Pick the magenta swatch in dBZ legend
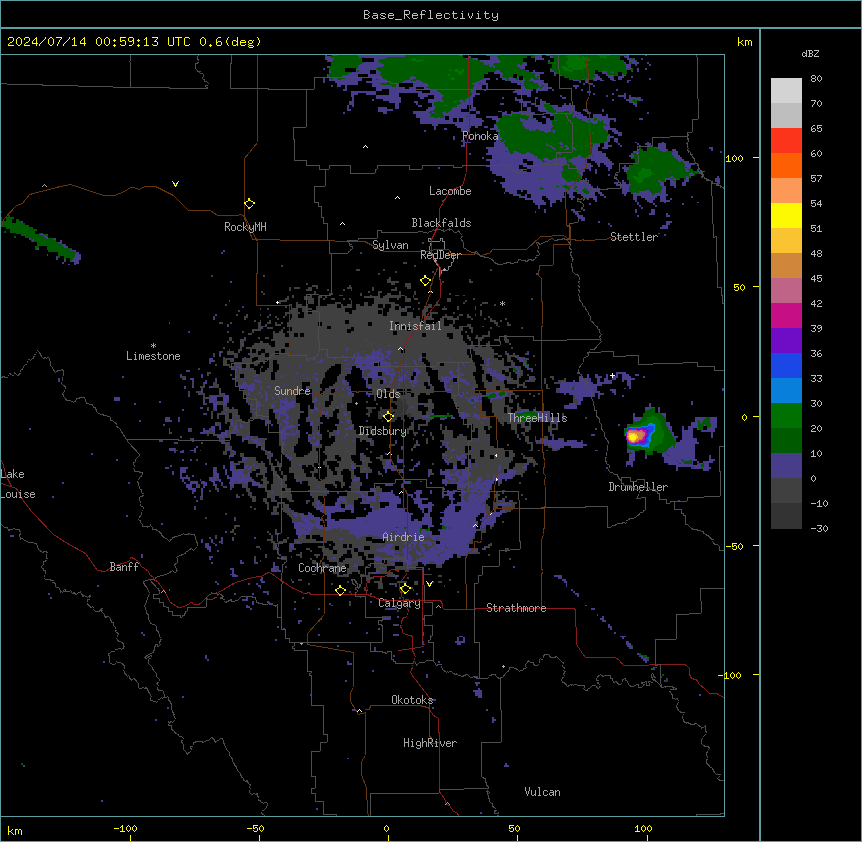862x842 pixels. pos(786,315)
